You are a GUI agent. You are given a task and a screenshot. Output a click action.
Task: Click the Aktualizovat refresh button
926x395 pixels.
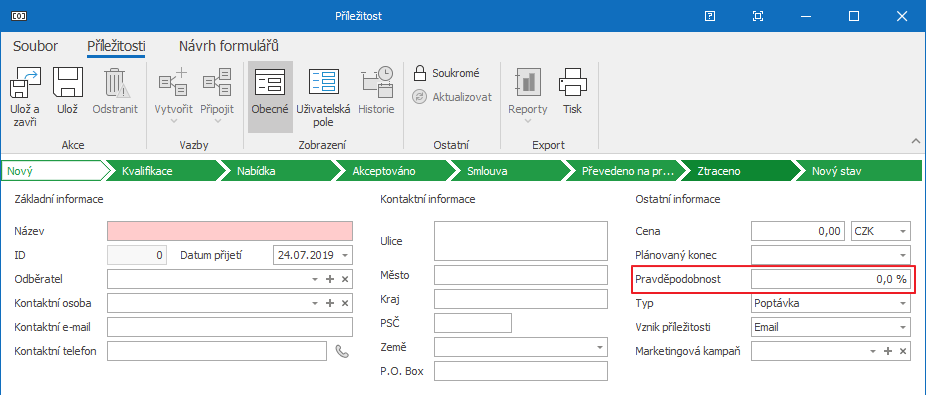point(452,97)
